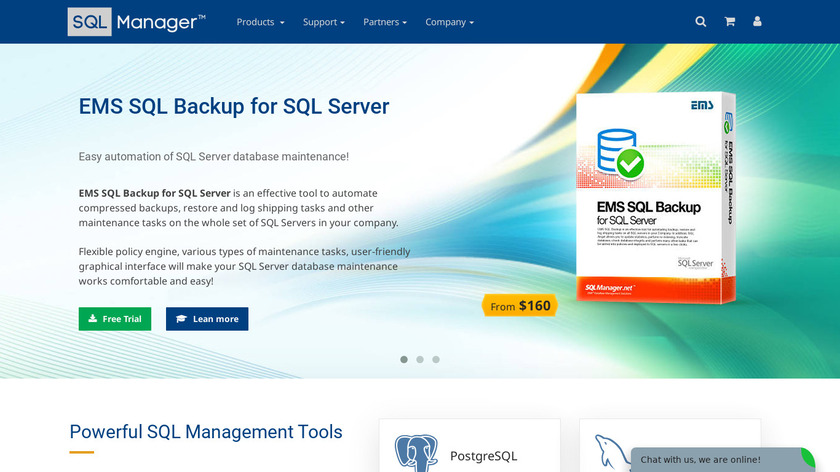Viewport: 840px width, 472px height.
Task: Click 'Easy automation of SQL Server database maintenance!' text
Action: (x=214, y=156)
